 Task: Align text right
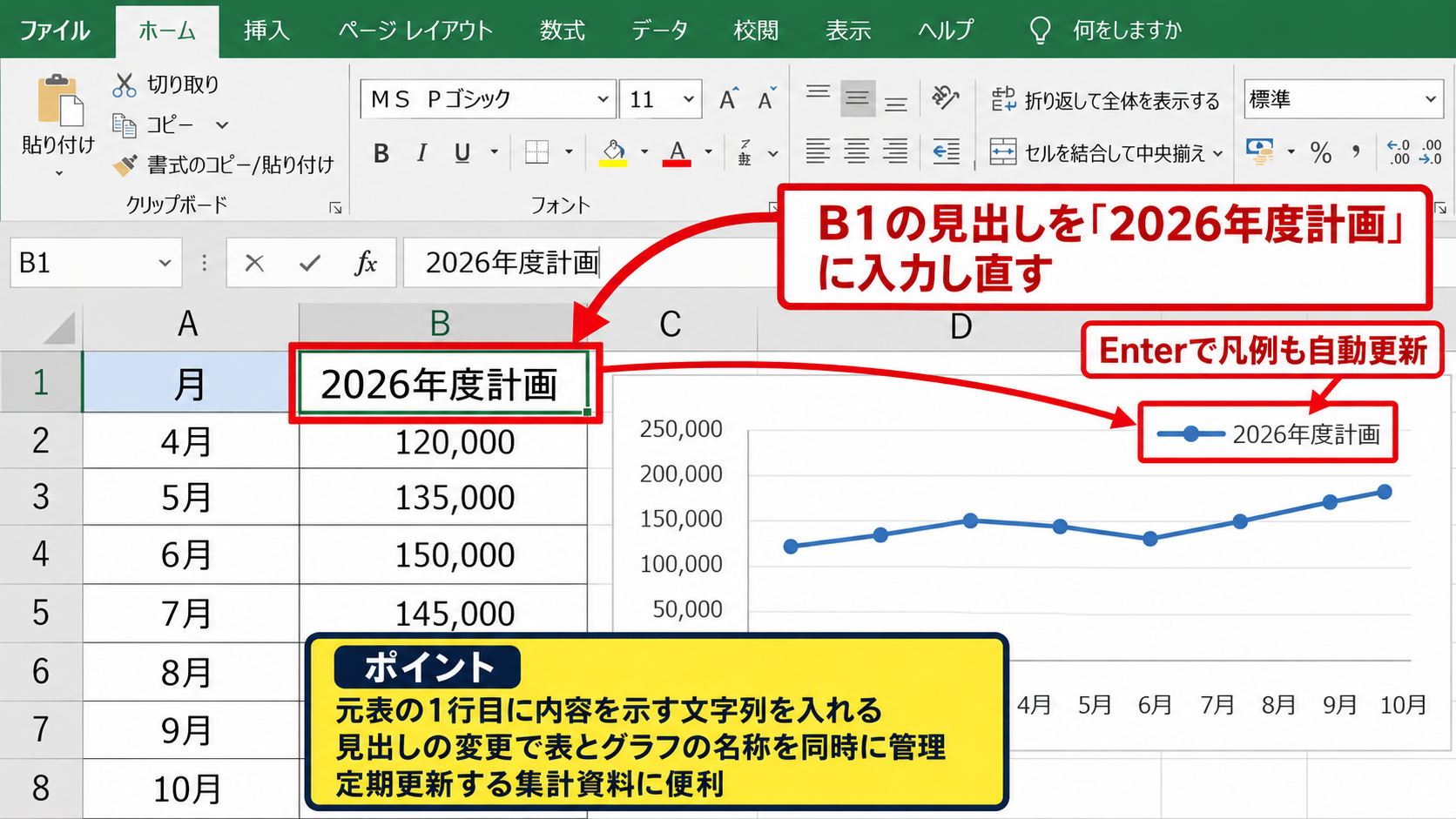(x=896, y=151)
